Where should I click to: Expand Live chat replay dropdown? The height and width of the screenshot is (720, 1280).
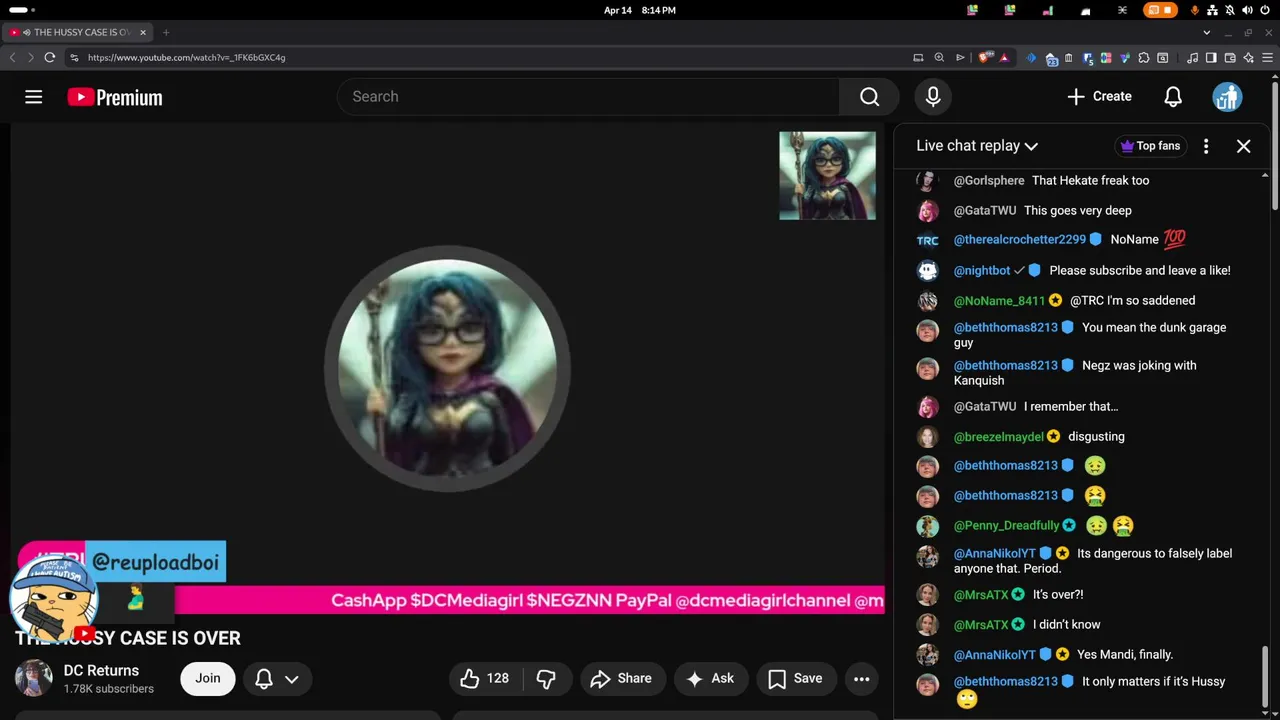977,146
